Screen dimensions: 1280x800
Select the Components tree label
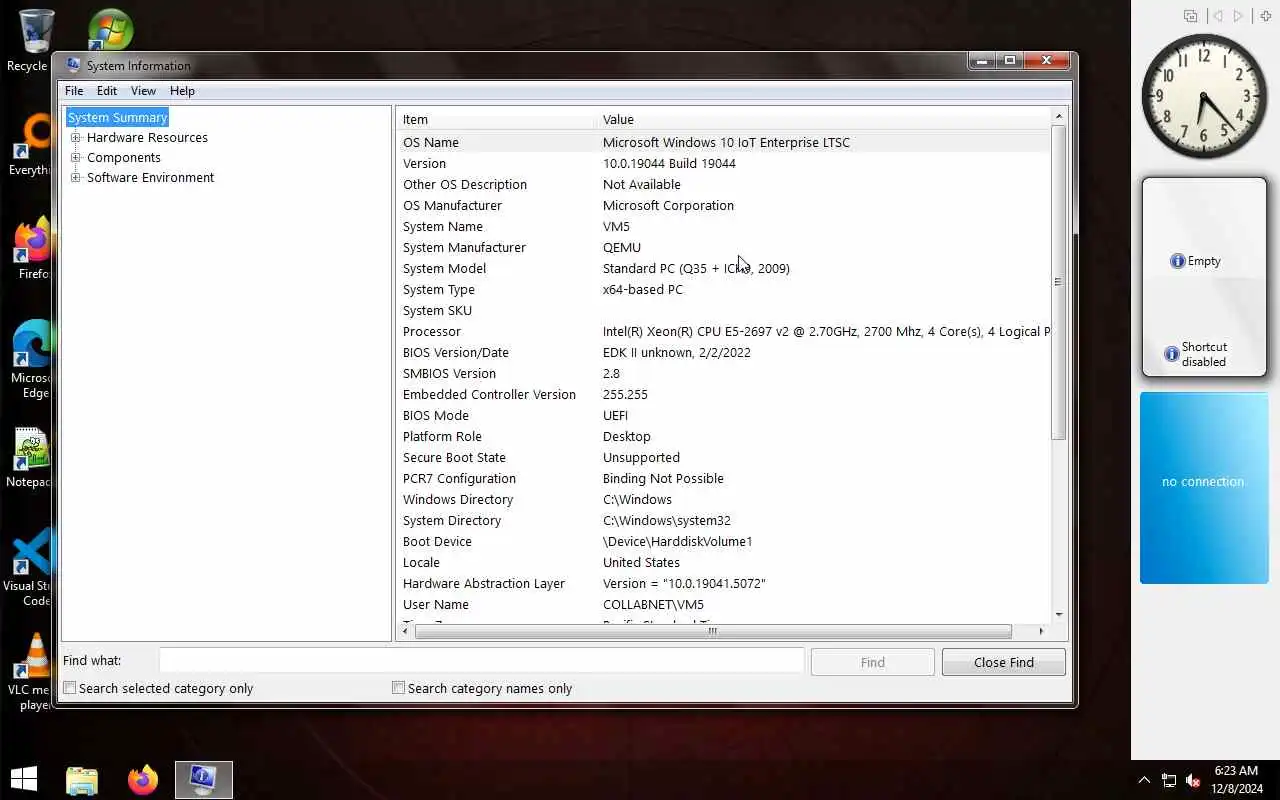click(x=123, y=157)
